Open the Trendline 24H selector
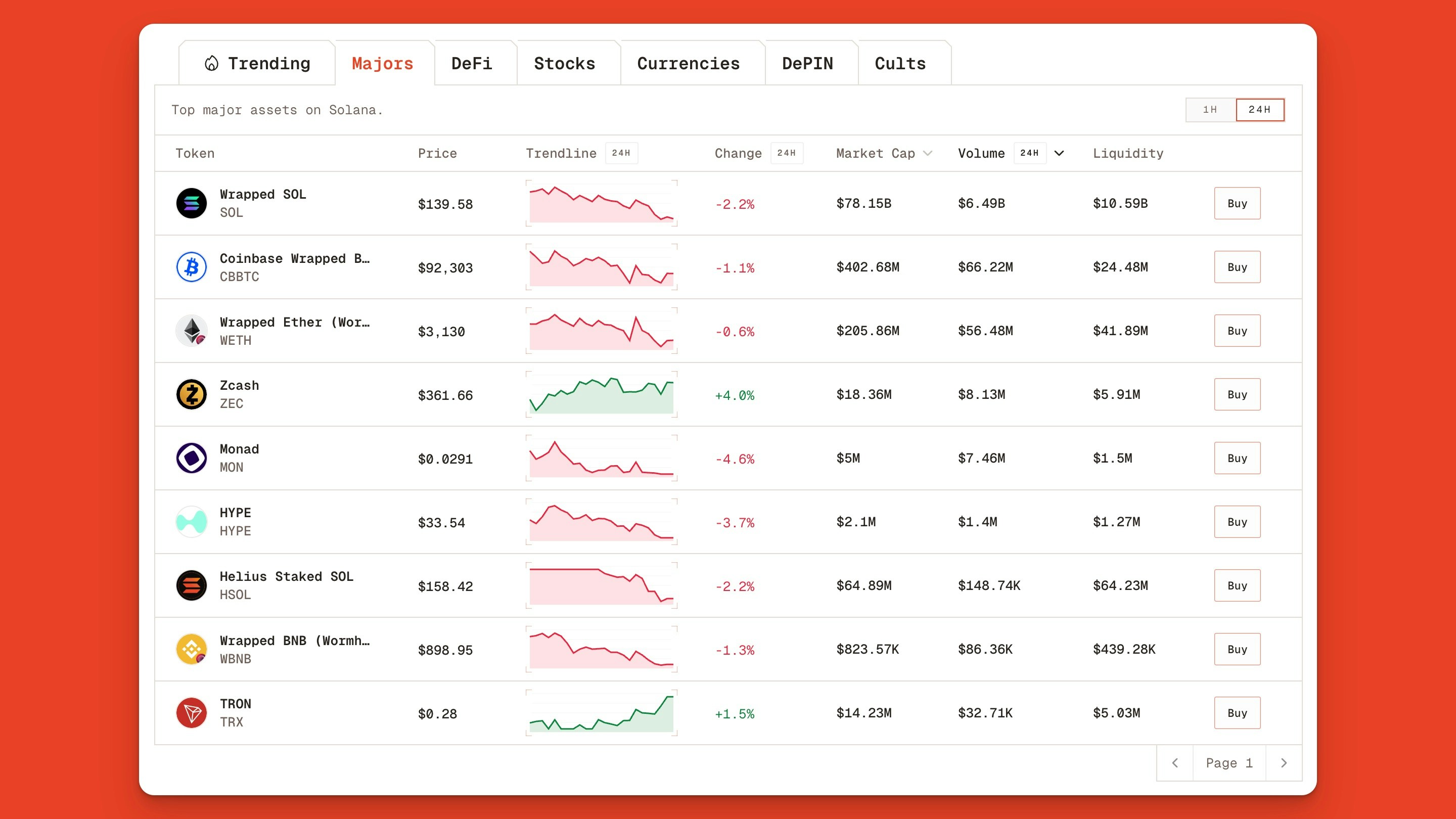The height and width of the screenshot is (819, 1456). click(622, 153)
